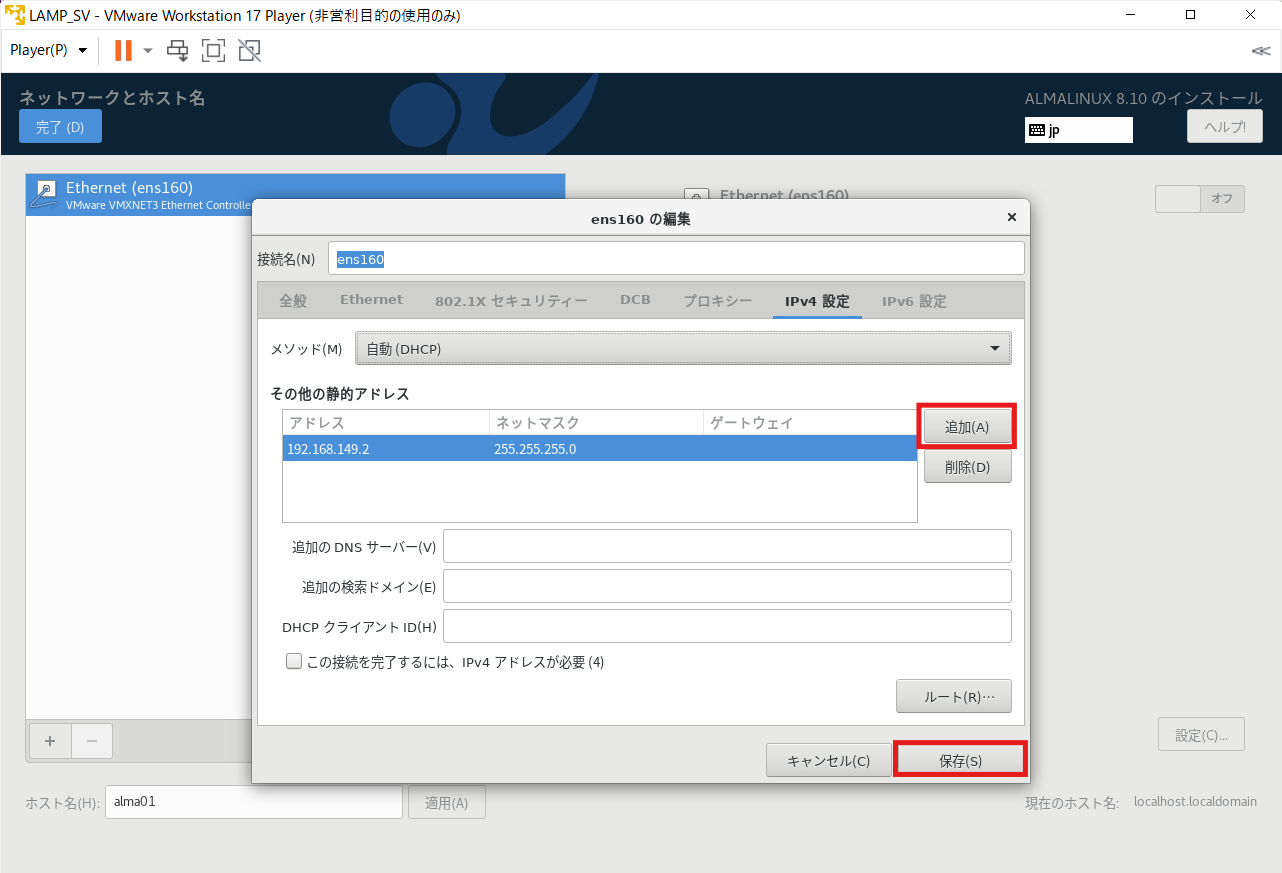The image size is (1282, 873).
Task: Open the jp keyboard layout selector
Action: pos(1079,130)
